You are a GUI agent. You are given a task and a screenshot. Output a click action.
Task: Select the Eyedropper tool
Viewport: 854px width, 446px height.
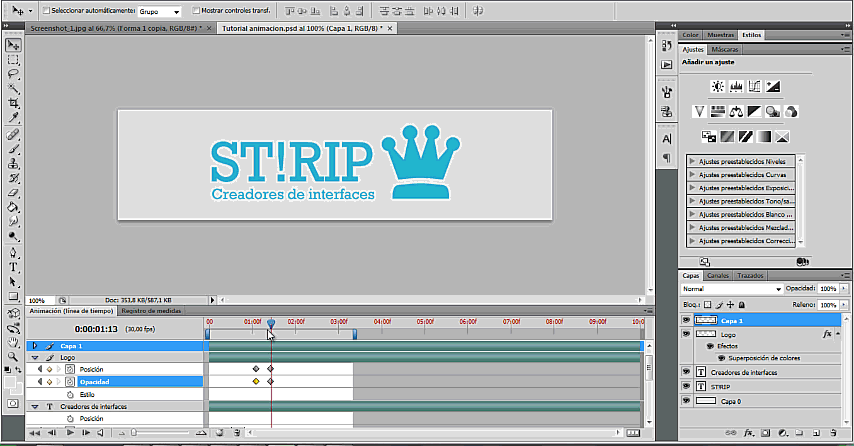click(13, 118)
